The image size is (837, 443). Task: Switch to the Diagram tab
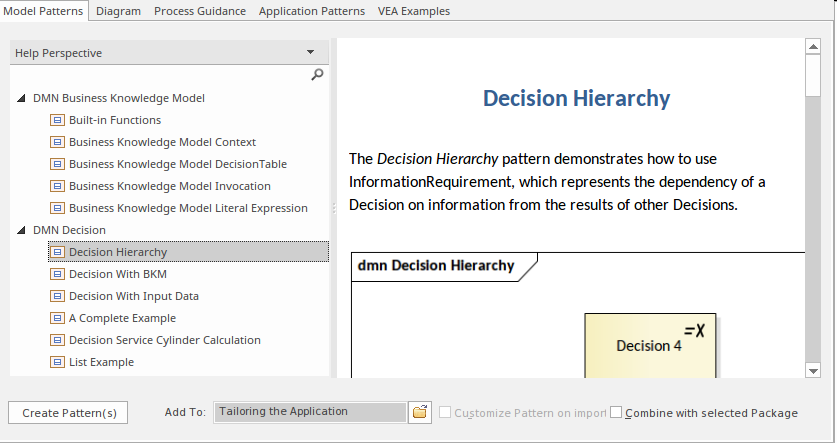[x=119, y=11]
